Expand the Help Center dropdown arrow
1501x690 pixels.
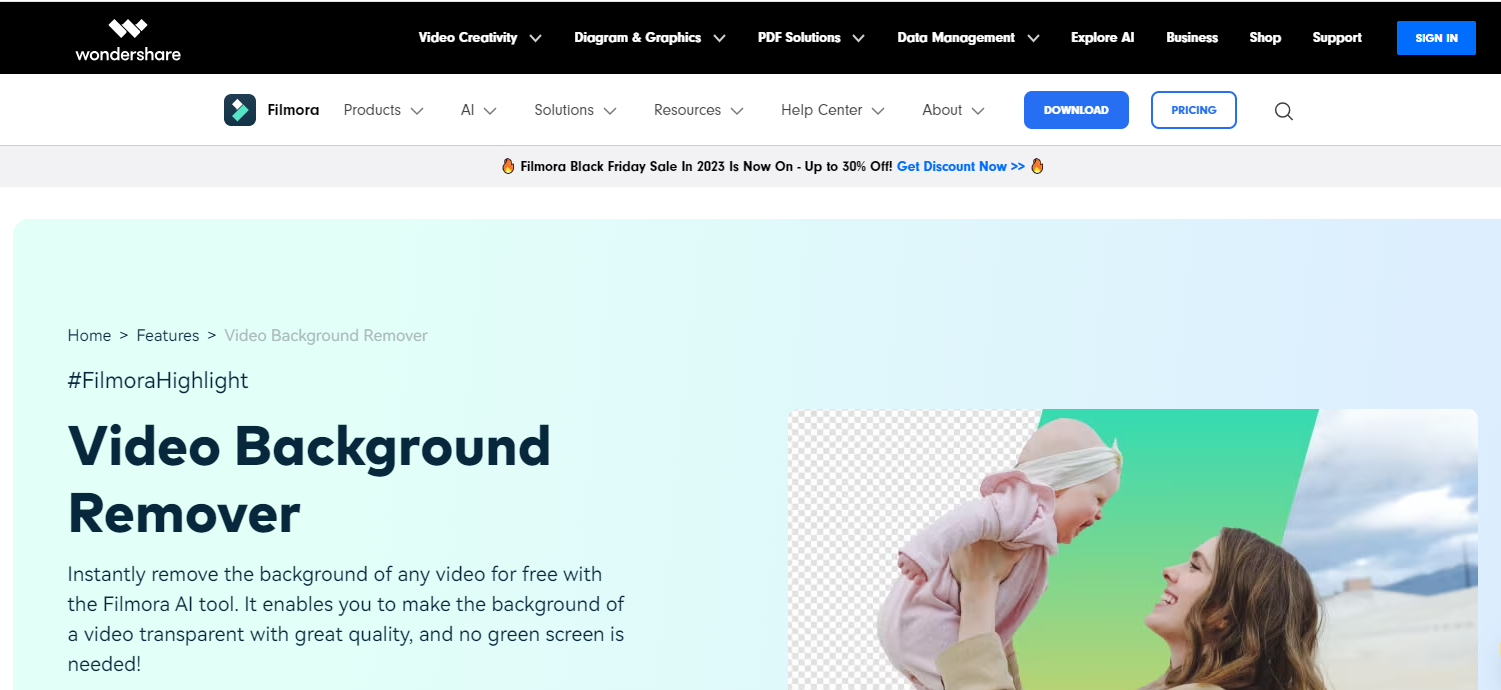coord(878,111)
